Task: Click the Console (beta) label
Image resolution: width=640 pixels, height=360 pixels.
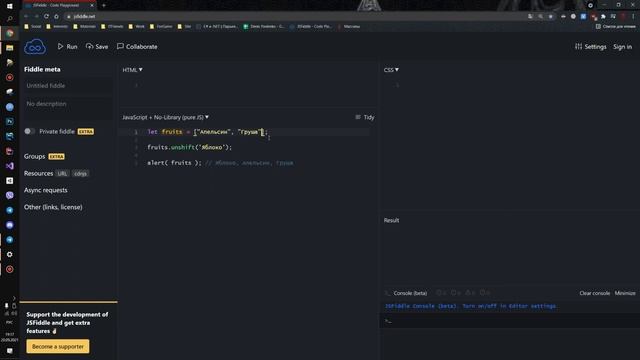Action: click(410, 293)
